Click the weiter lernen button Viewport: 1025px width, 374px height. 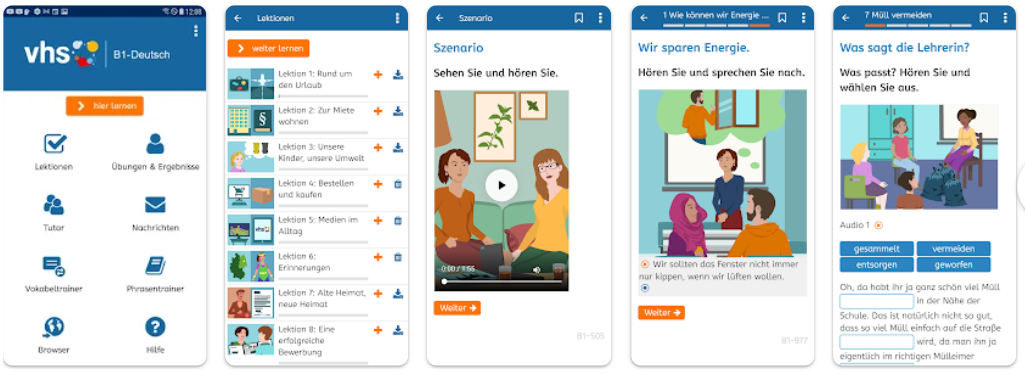pyautogui.click(x=269, y=48)
